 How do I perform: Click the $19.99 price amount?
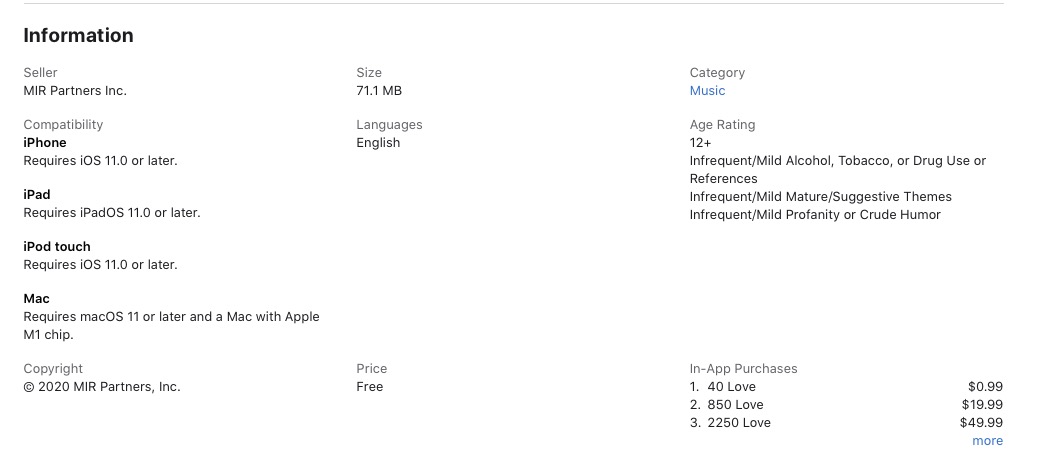(x=981, y=405)
